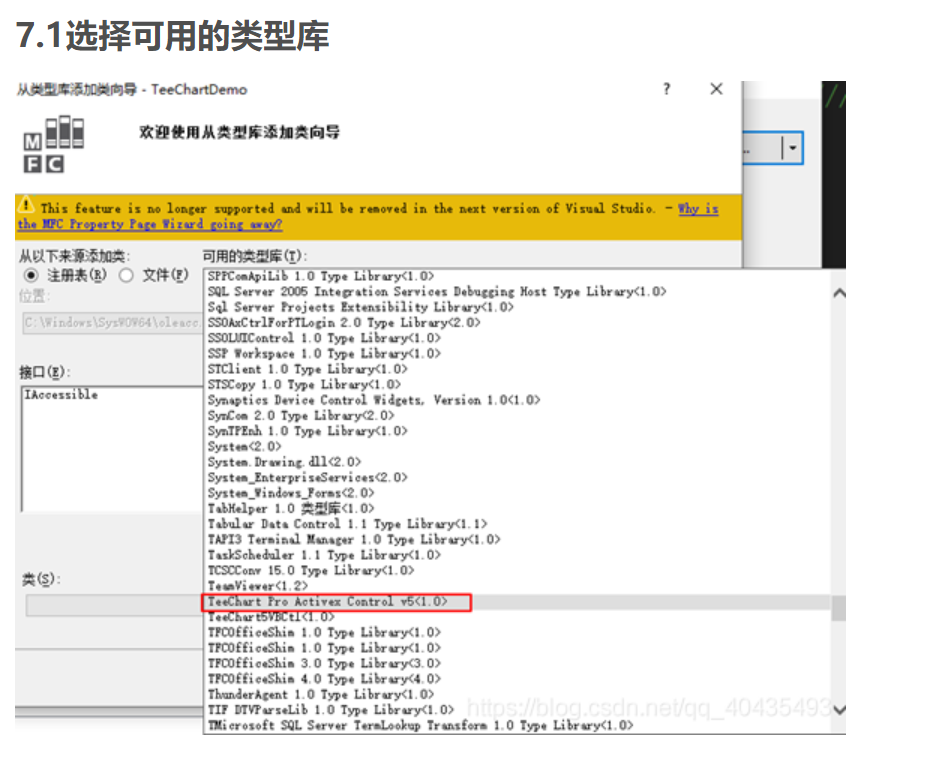Select SQL Server 2005 Integration Services Debugging Host entry
Viewport: 925px width, 759px height.
pos(437,291)
